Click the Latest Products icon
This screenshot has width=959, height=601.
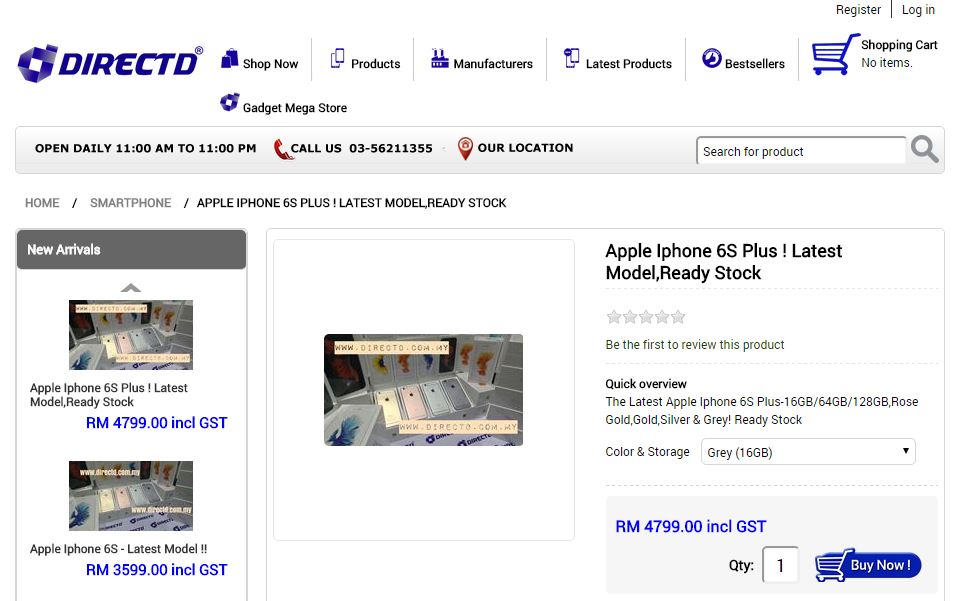click(572, 59)
